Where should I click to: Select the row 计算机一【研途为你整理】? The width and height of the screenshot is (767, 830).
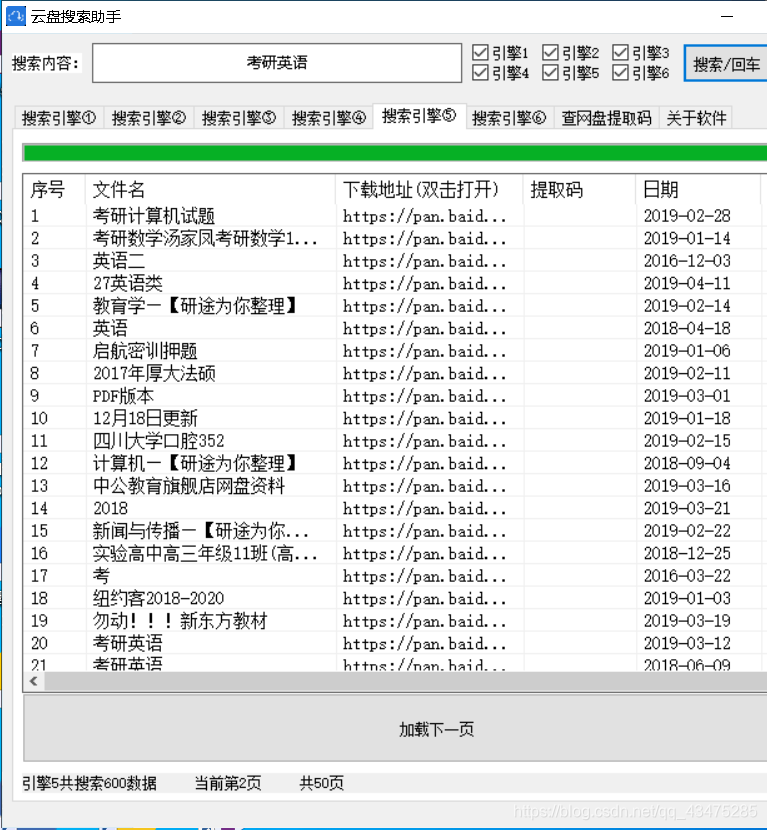pos(395,463)
